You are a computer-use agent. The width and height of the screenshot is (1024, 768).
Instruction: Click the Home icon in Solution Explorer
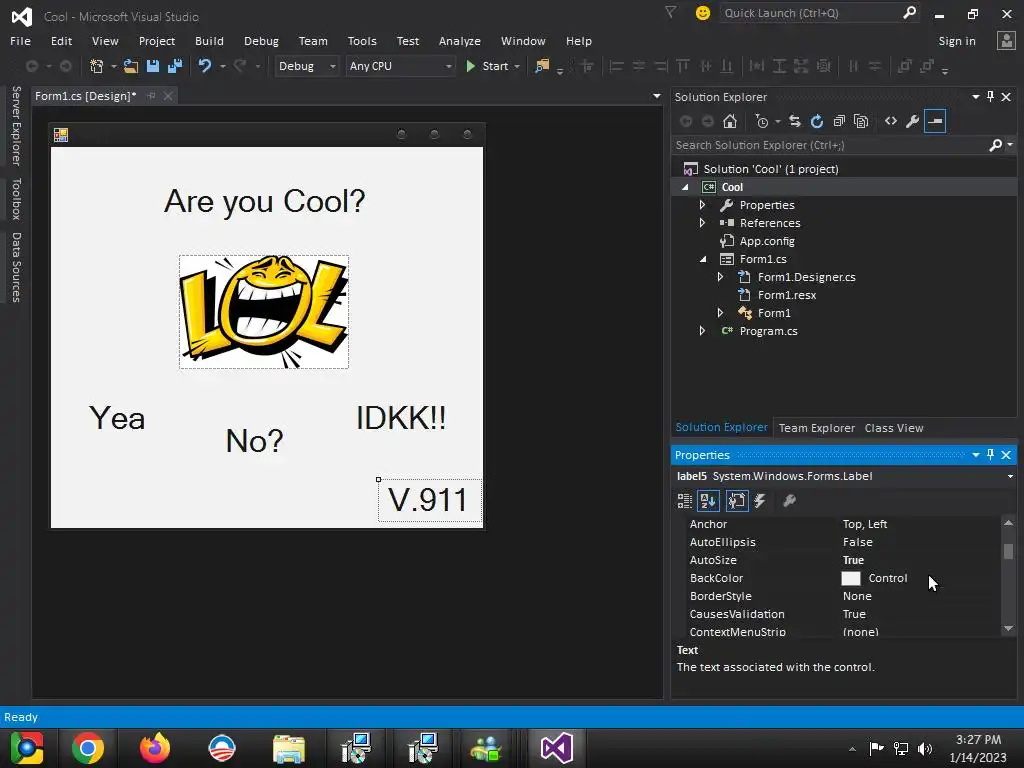coord(730,121)
